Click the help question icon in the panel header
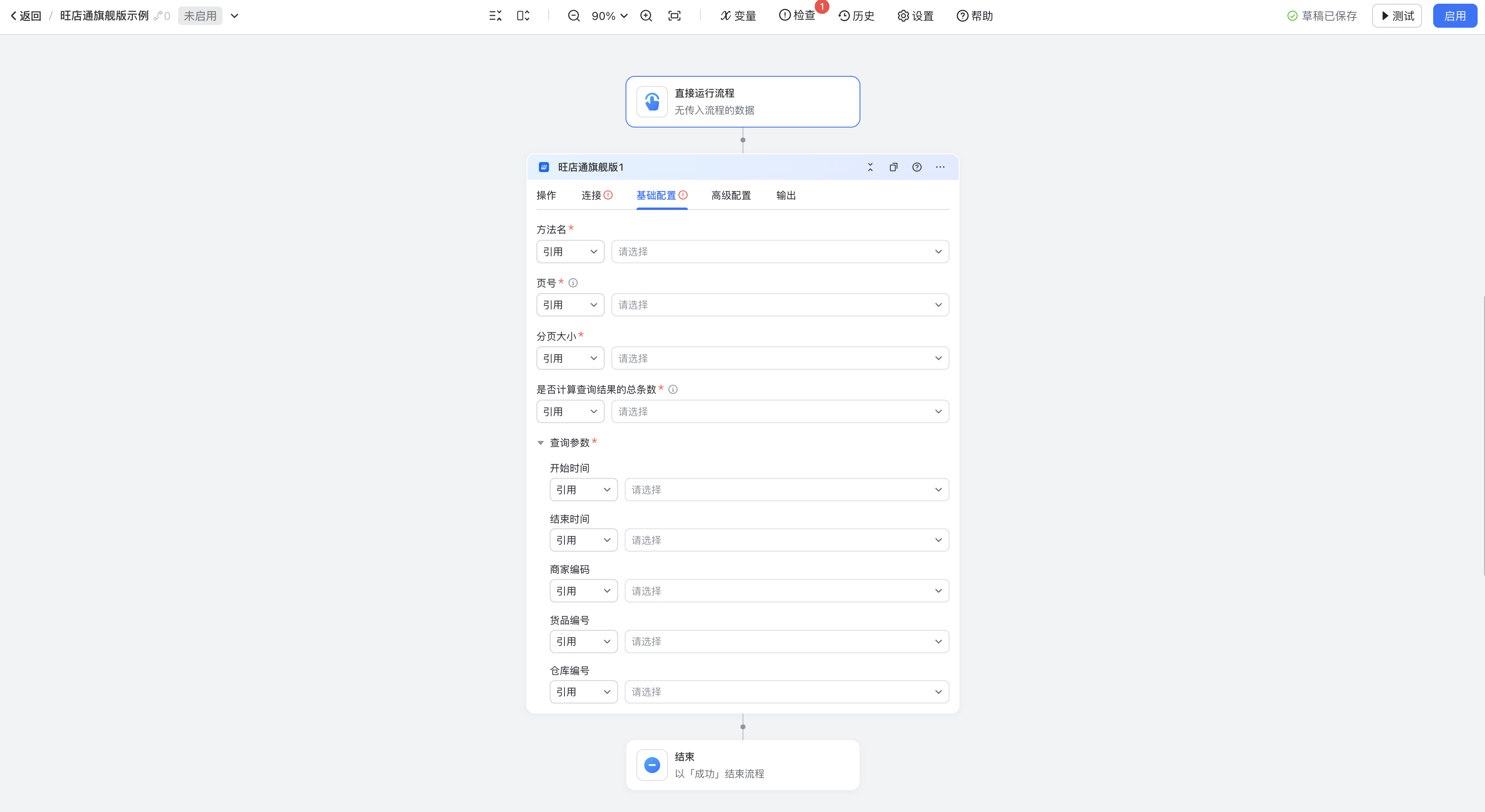 (x=916, y=167)
